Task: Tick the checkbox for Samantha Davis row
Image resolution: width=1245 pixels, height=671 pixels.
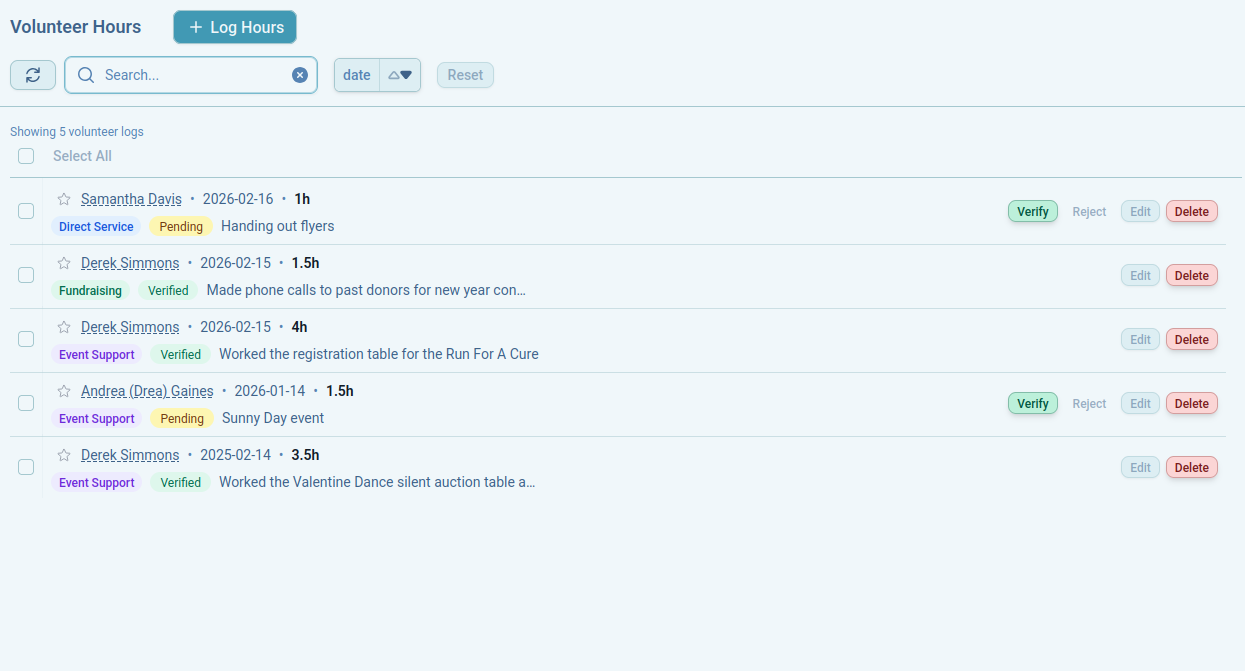Action: point(26,211)
